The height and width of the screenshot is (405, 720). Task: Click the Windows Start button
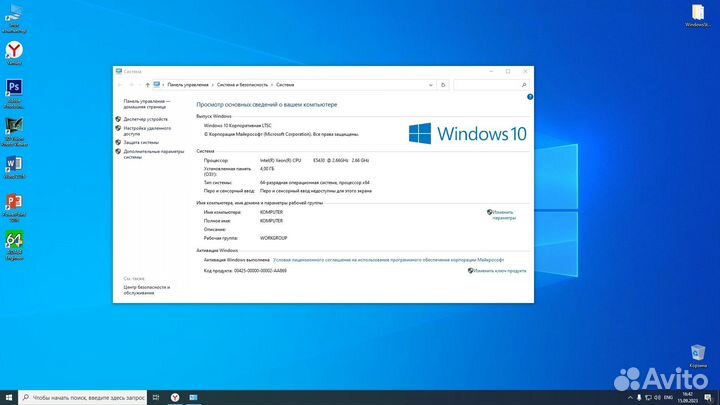pos(9,397)
